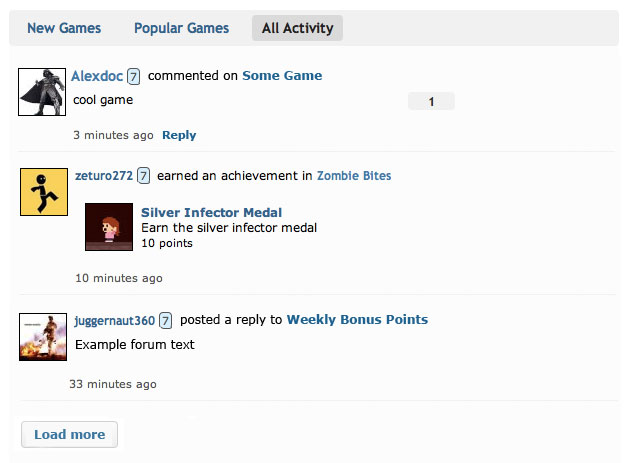Switch to the Popular Games tab

point(181,28)
